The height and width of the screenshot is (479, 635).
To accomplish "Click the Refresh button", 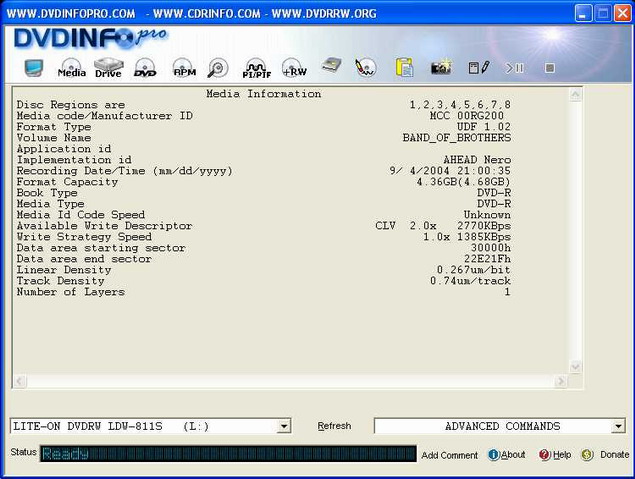I will [334, 426].
